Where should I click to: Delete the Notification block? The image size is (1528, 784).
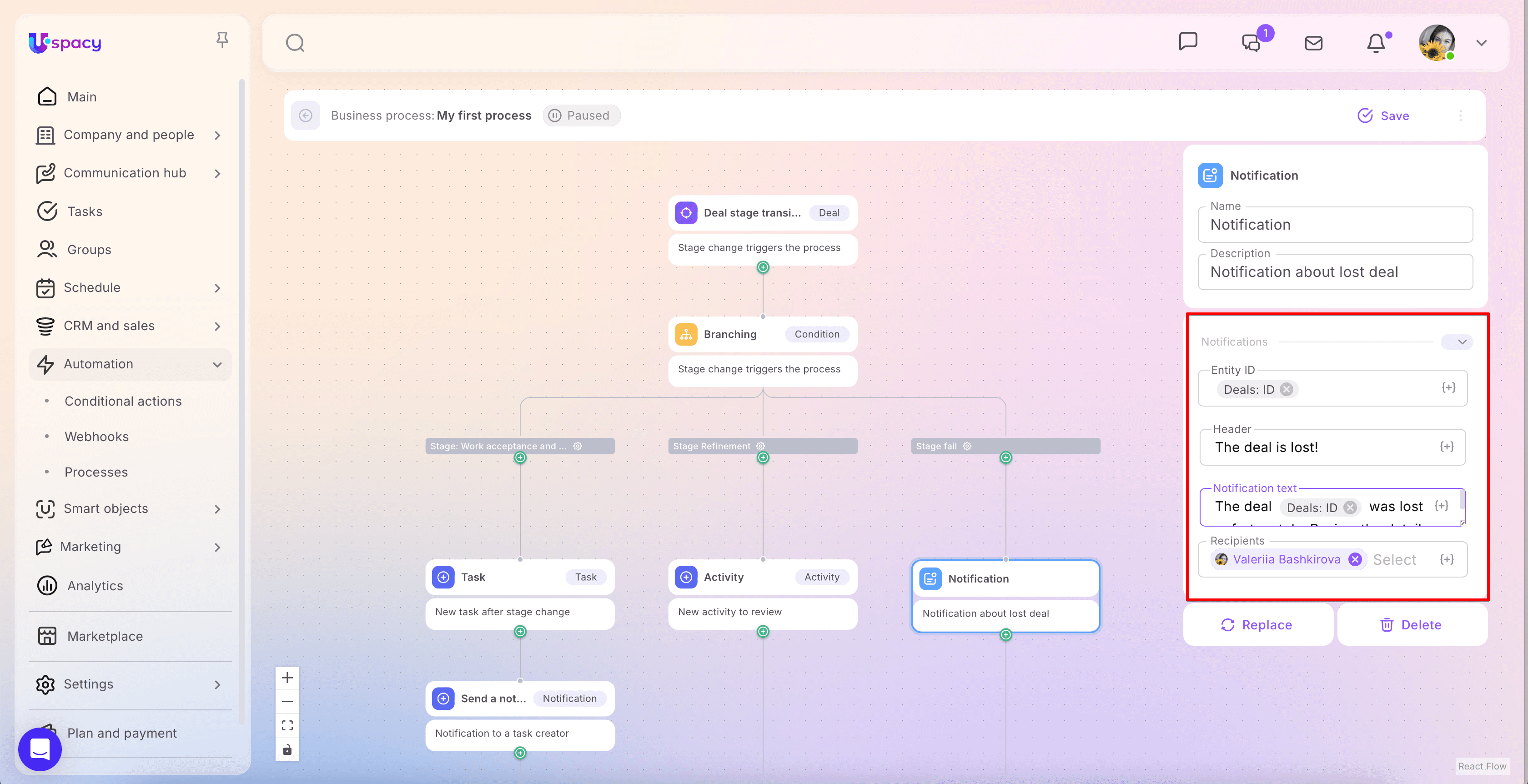tap(1411, 624)
